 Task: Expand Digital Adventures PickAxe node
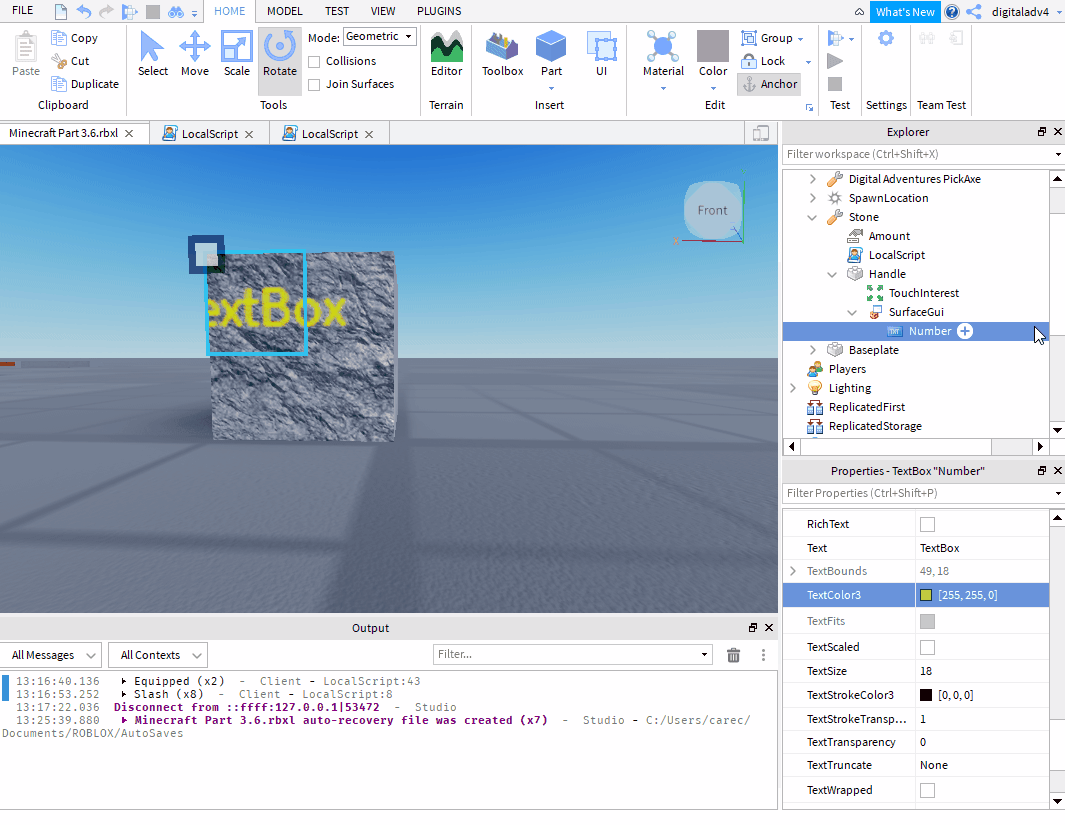pyautogui.click(x=812, y=179)
